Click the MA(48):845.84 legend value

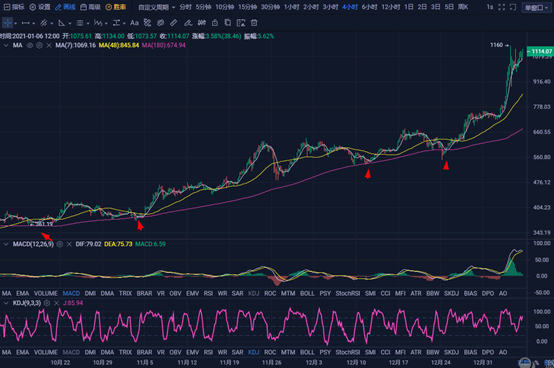tap(119, 45)
